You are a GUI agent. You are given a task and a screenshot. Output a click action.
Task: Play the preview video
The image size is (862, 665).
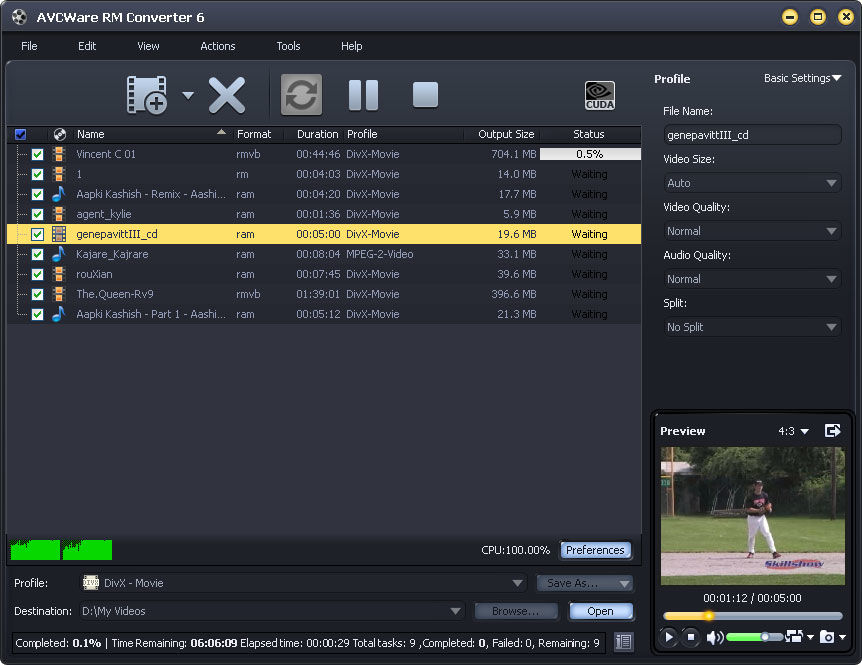(668, 637)
